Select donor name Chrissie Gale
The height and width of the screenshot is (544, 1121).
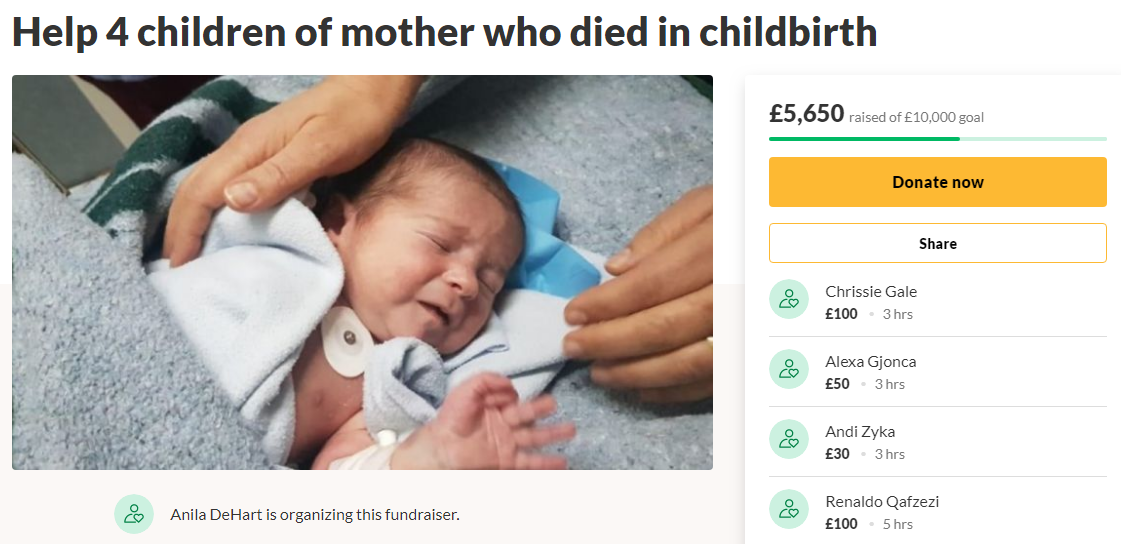pyautogui.click(x=870, y=292)
